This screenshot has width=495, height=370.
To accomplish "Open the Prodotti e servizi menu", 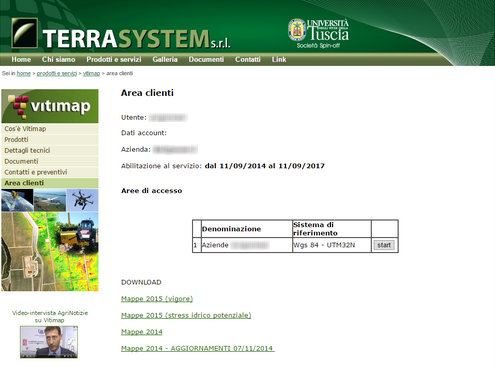I will (x=114, y=59).
